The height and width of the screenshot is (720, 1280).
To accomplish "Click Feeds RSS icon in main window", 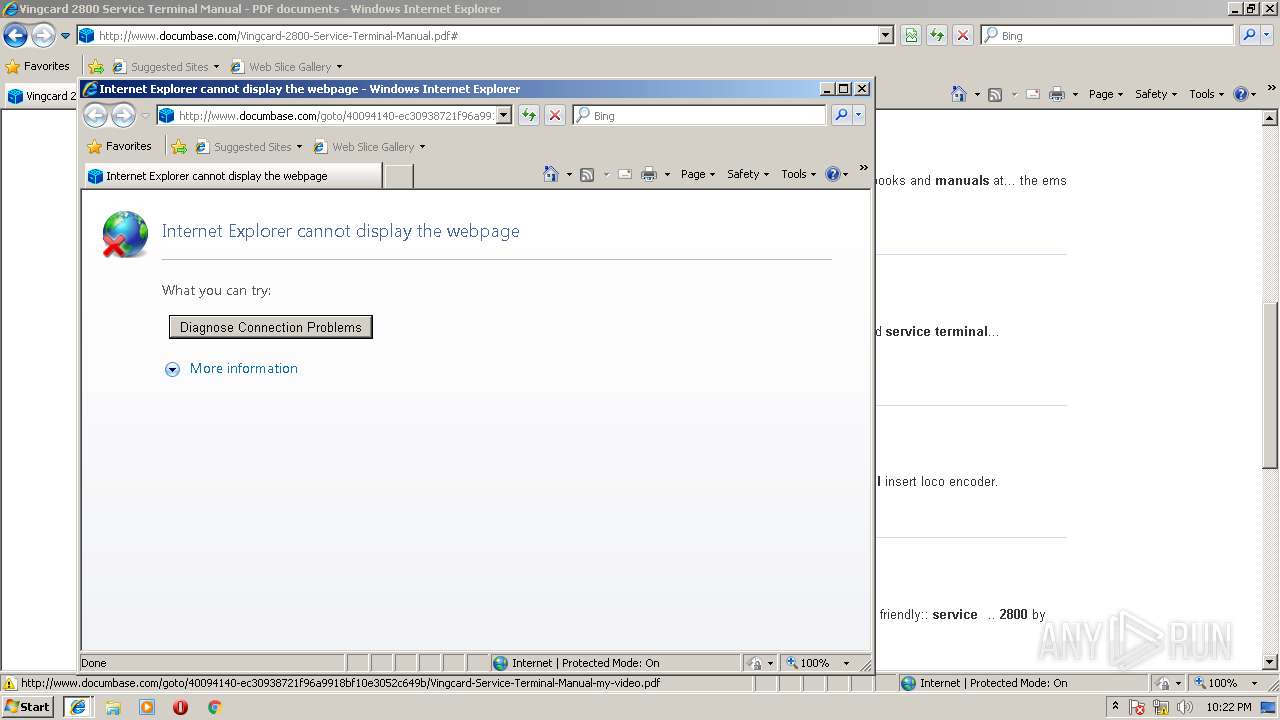I will [995, 94].
